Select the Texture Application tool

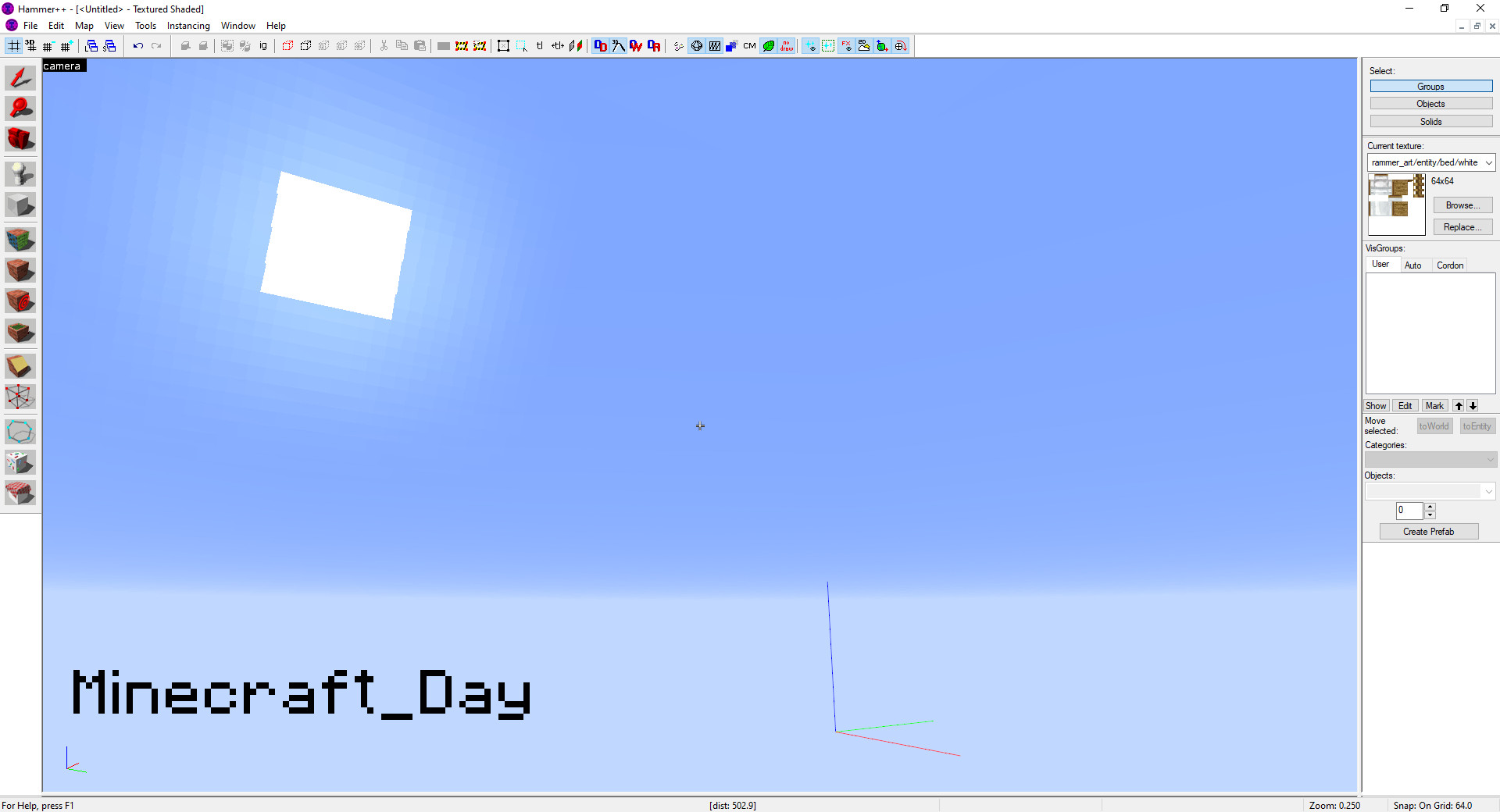(x=20, y=240)
